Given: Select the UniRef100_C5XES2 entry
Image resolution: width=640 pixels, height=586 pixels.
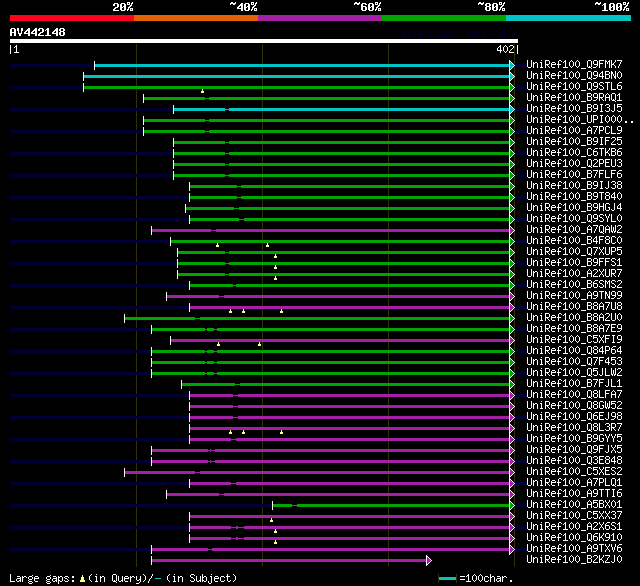Looking at the screenshot, I should [x=574, y=471].
